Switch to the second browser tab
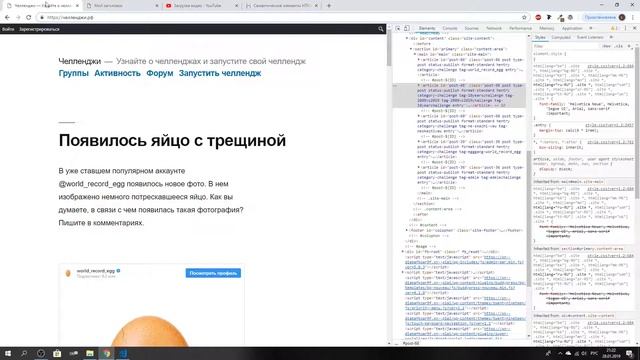 pos(122,6)
